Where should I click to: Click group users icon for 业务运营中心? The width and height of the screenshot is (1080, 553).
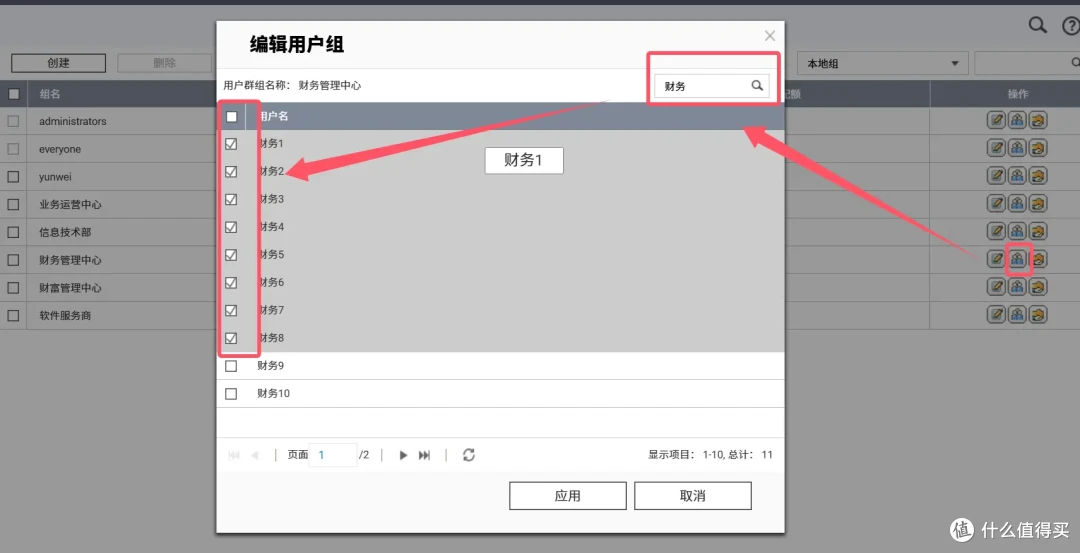1017,203
